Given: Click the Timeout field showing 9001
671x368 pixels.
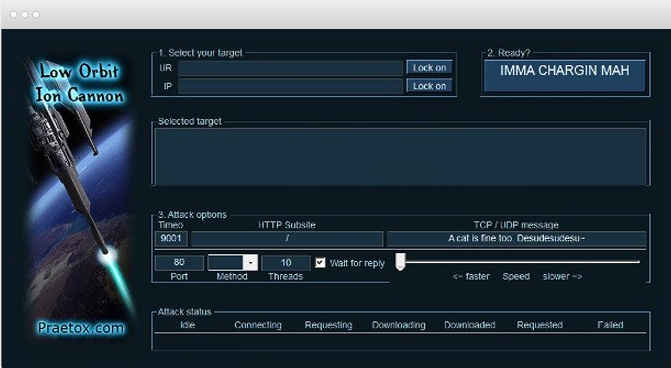Looking at the screenshot, I should tap(171, 238).
